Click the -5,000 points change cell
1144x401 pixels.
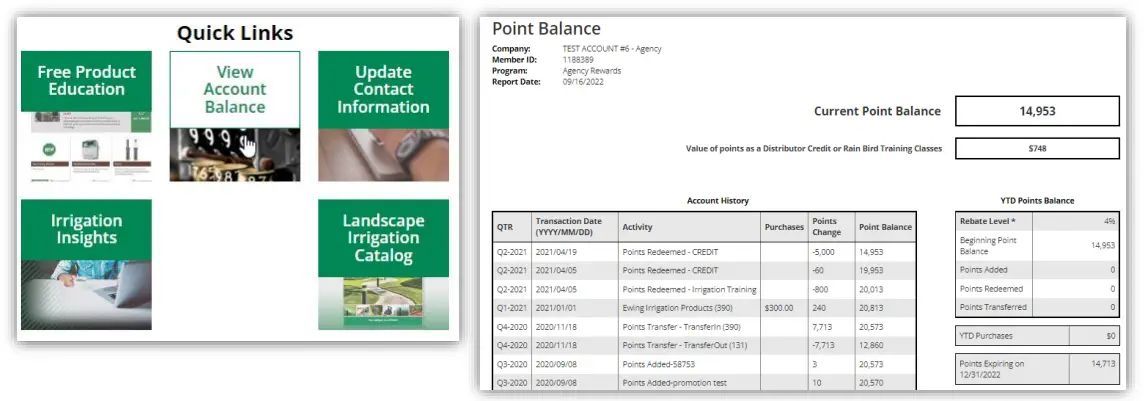(831, 252)
